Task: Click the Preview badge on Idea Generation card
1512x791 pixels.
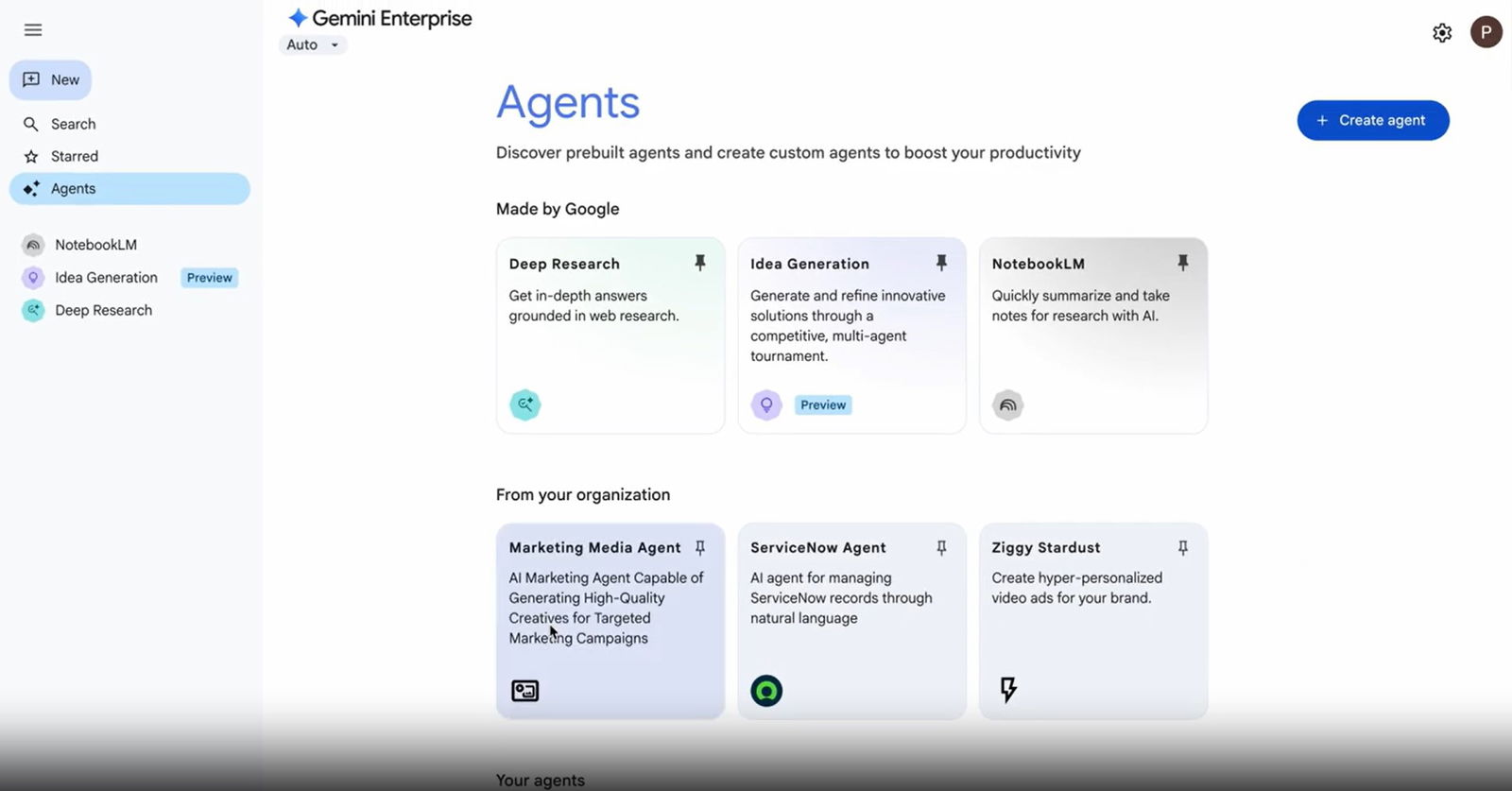Action: [x=824, y=404]
